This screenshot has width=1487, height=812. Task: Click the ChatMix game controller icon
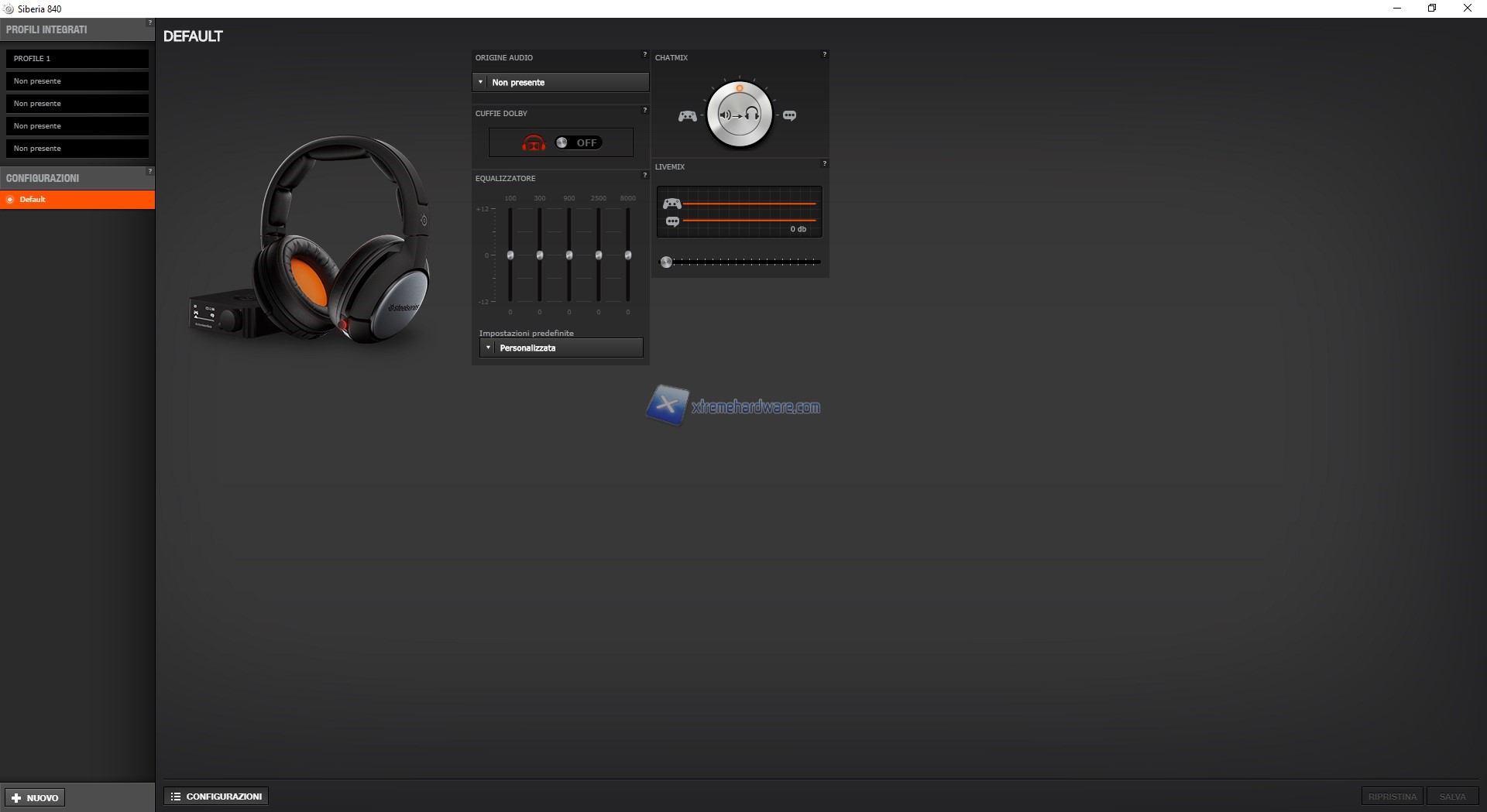point(687,116)
